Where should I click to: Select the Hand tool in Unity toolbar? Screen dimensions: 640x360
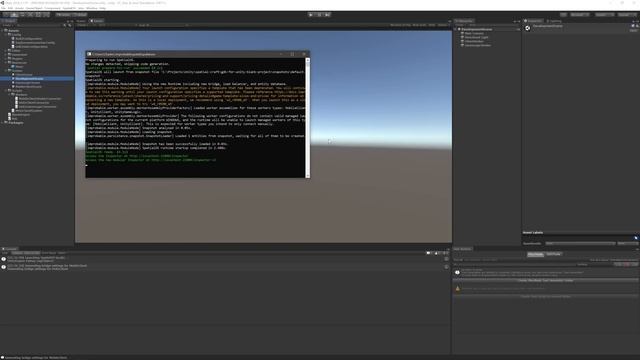click(7, 15)
